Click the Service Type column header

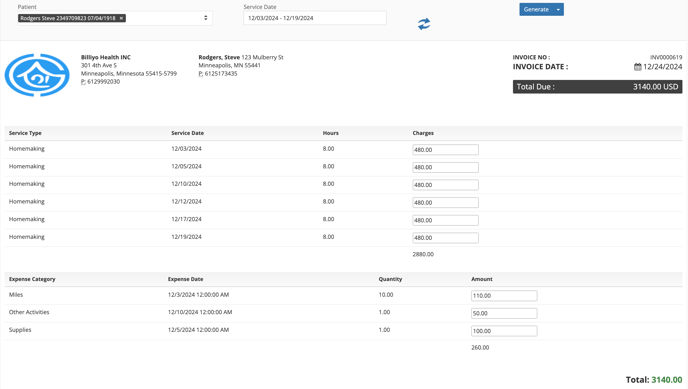pyautogui.click(x=25, y=133)
